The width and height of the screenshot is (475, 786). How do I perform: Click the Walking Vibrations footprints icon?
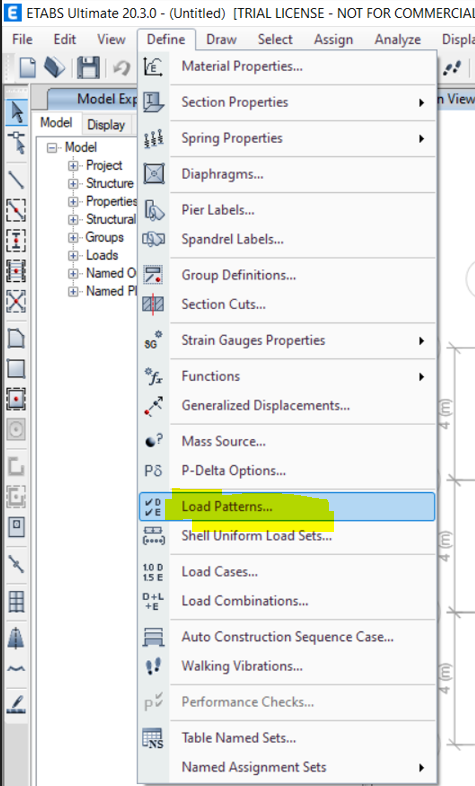(x=153, y=666)
